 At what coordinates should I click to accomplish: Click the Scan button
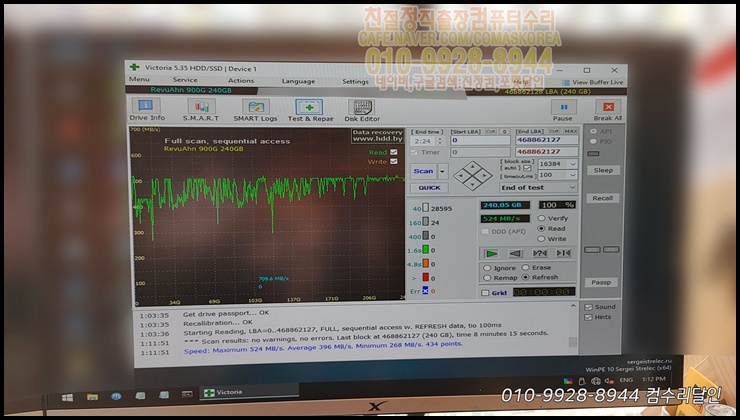[x=423, y=171]
